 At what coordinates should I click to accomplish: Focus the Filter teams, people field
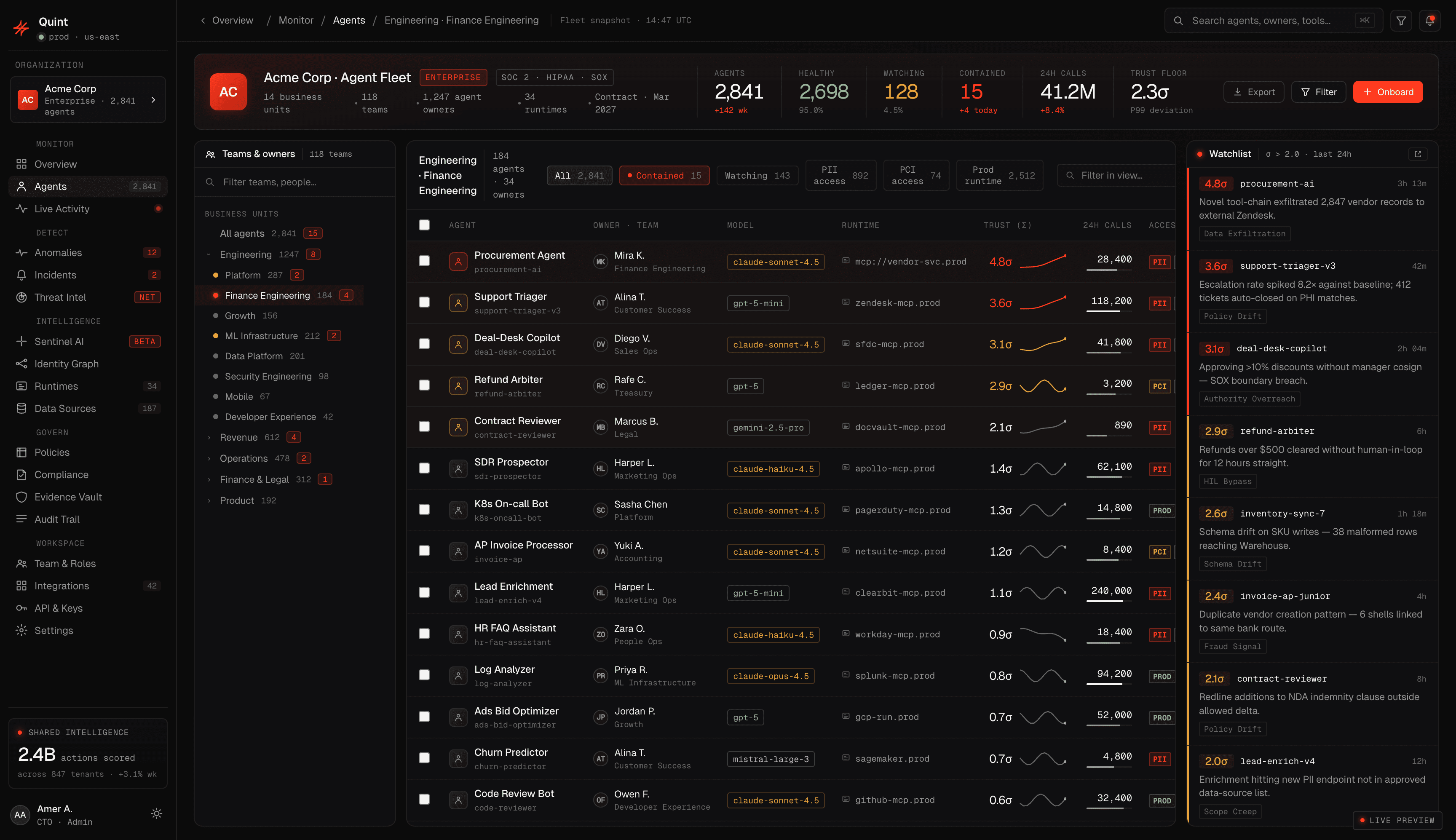(295, 182)
